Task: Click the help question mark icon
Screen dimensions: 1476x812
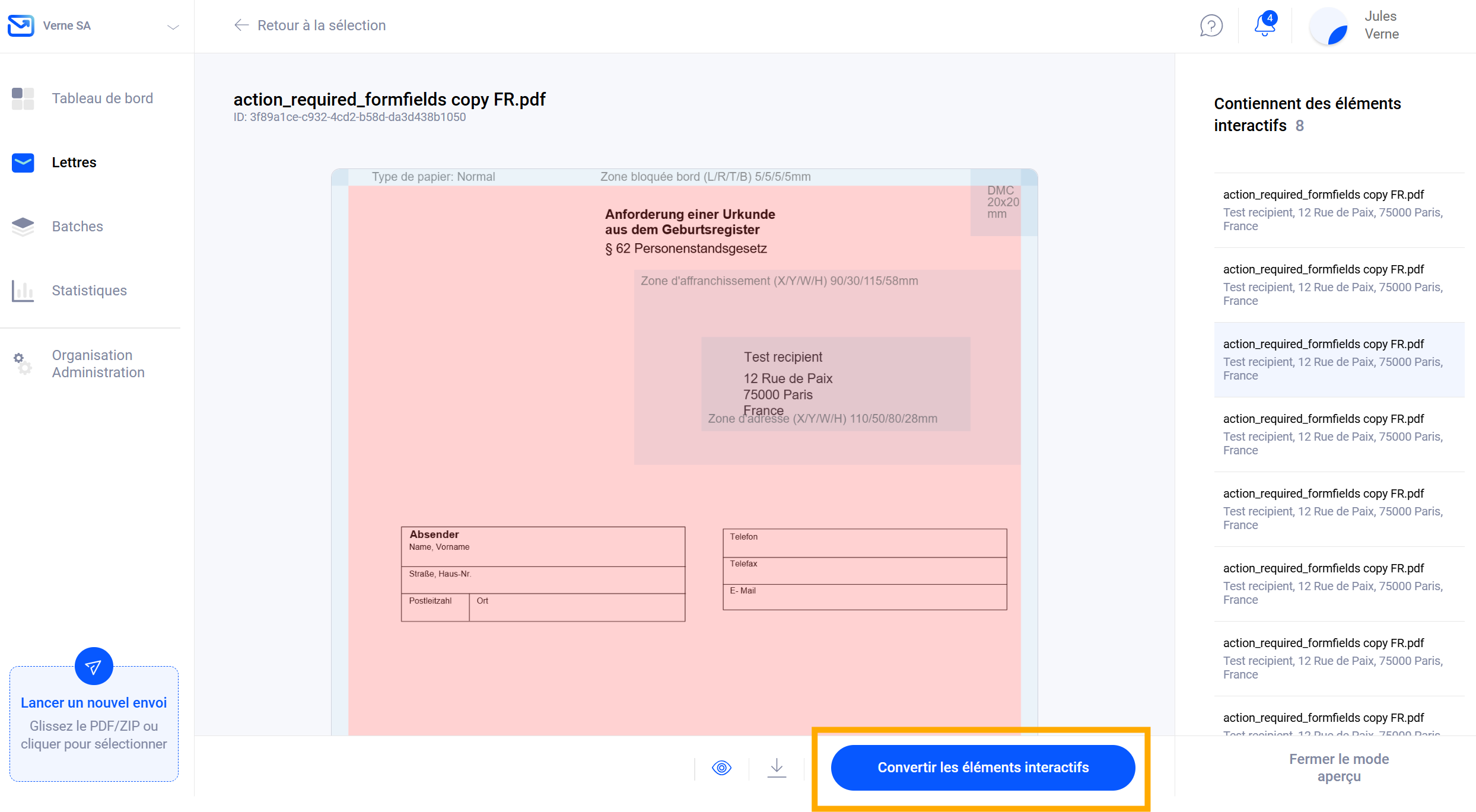Action: pyautogui.click(x=1211, y=26)
